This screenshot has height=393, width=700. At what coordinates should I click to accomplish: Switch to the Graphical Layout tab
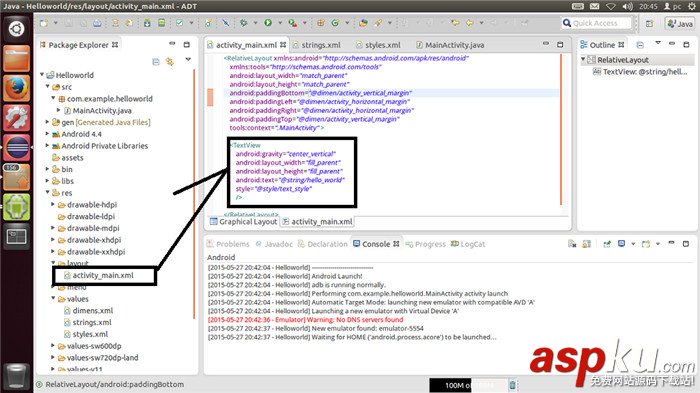[244, 222]
